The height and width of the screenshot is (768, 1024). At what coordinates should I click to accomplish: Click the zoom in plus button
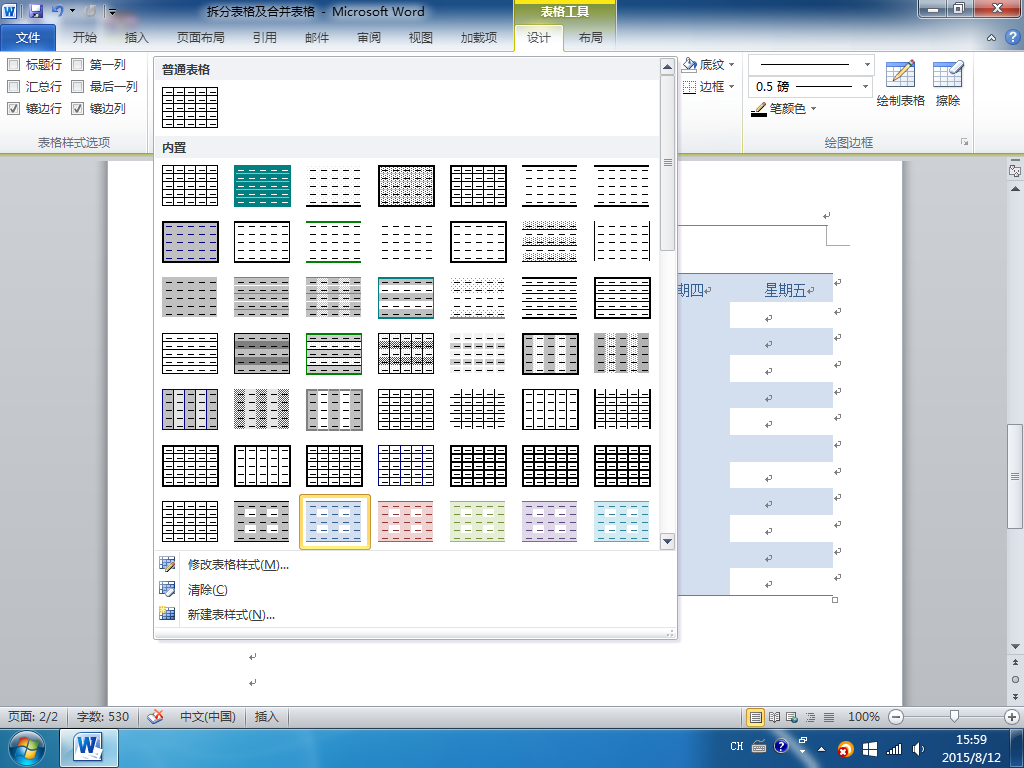pos(1012,717)
